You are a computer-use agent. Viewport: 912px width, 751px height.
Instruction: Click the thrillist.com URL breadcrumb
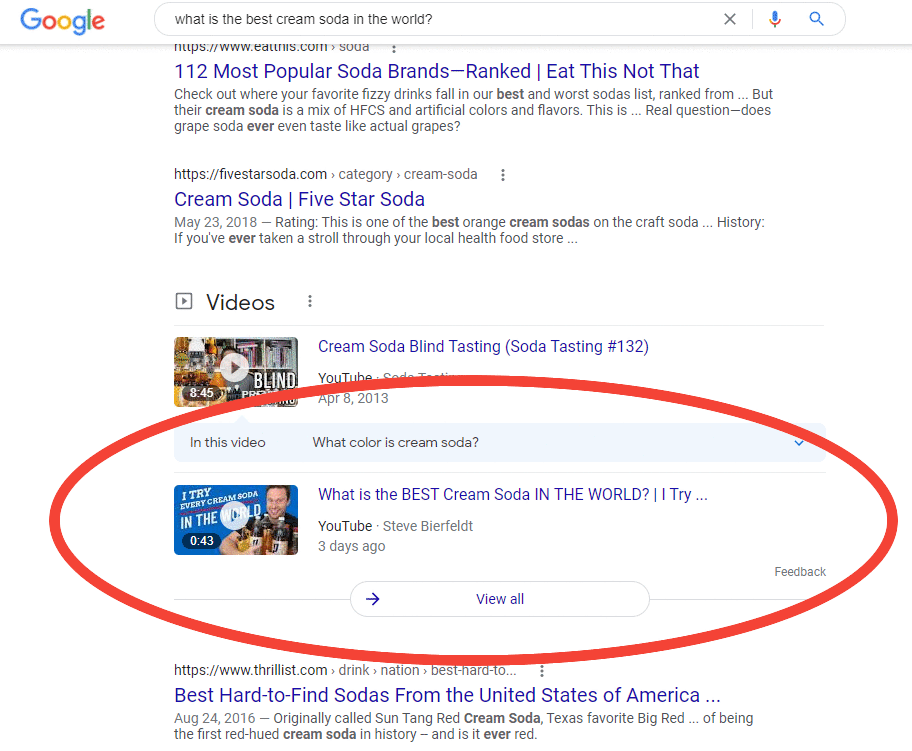[x=345, y=670]
